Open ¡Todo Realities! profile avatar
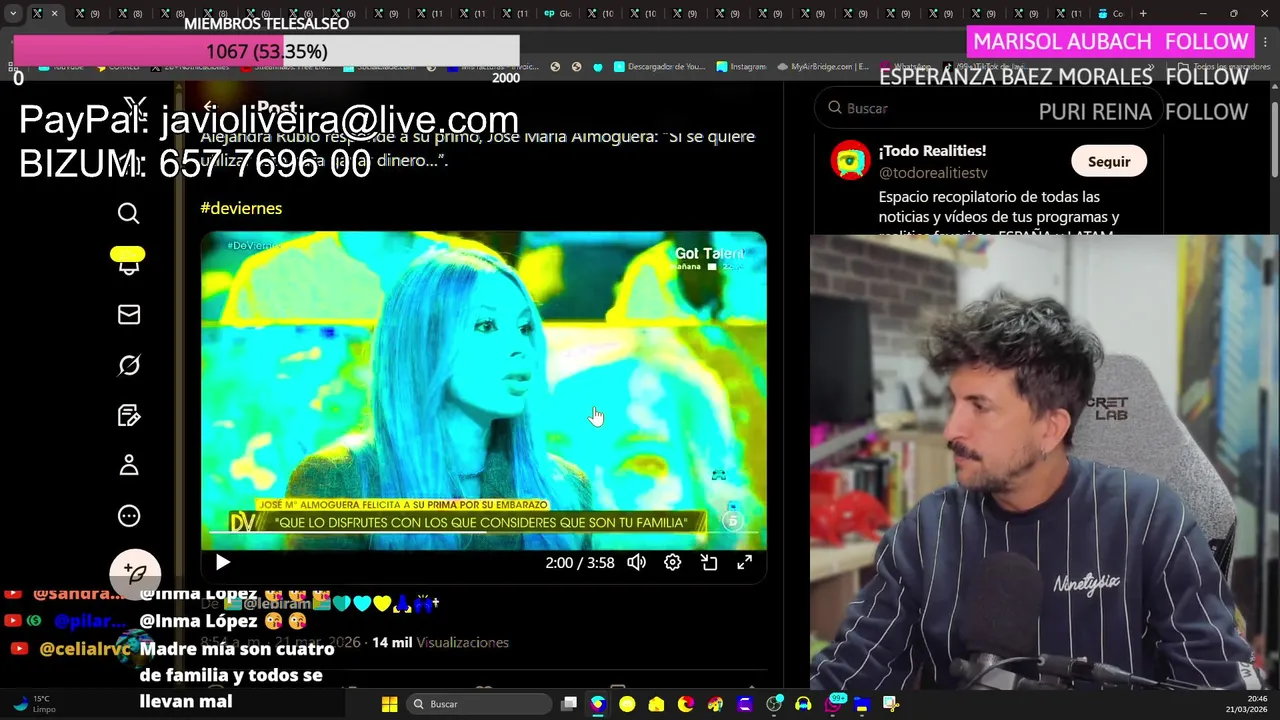The width and height of the screenshot is (1280, 720). point(850,161)
